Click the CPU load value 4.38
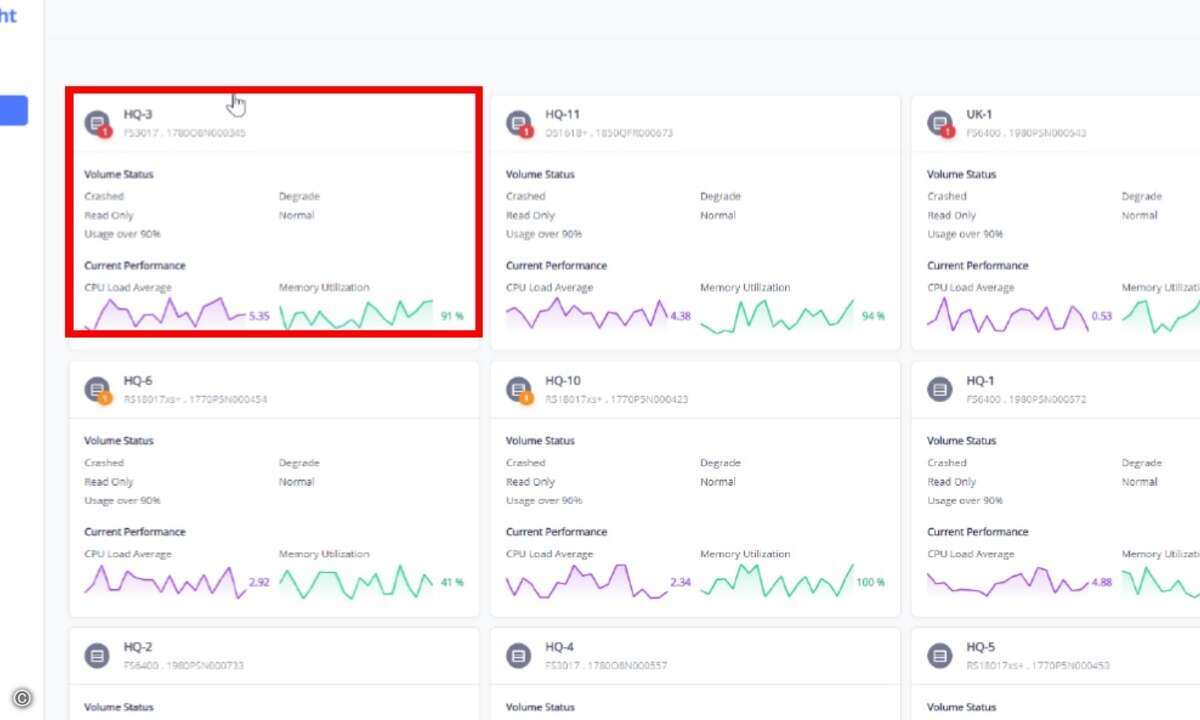 point(681,316)
